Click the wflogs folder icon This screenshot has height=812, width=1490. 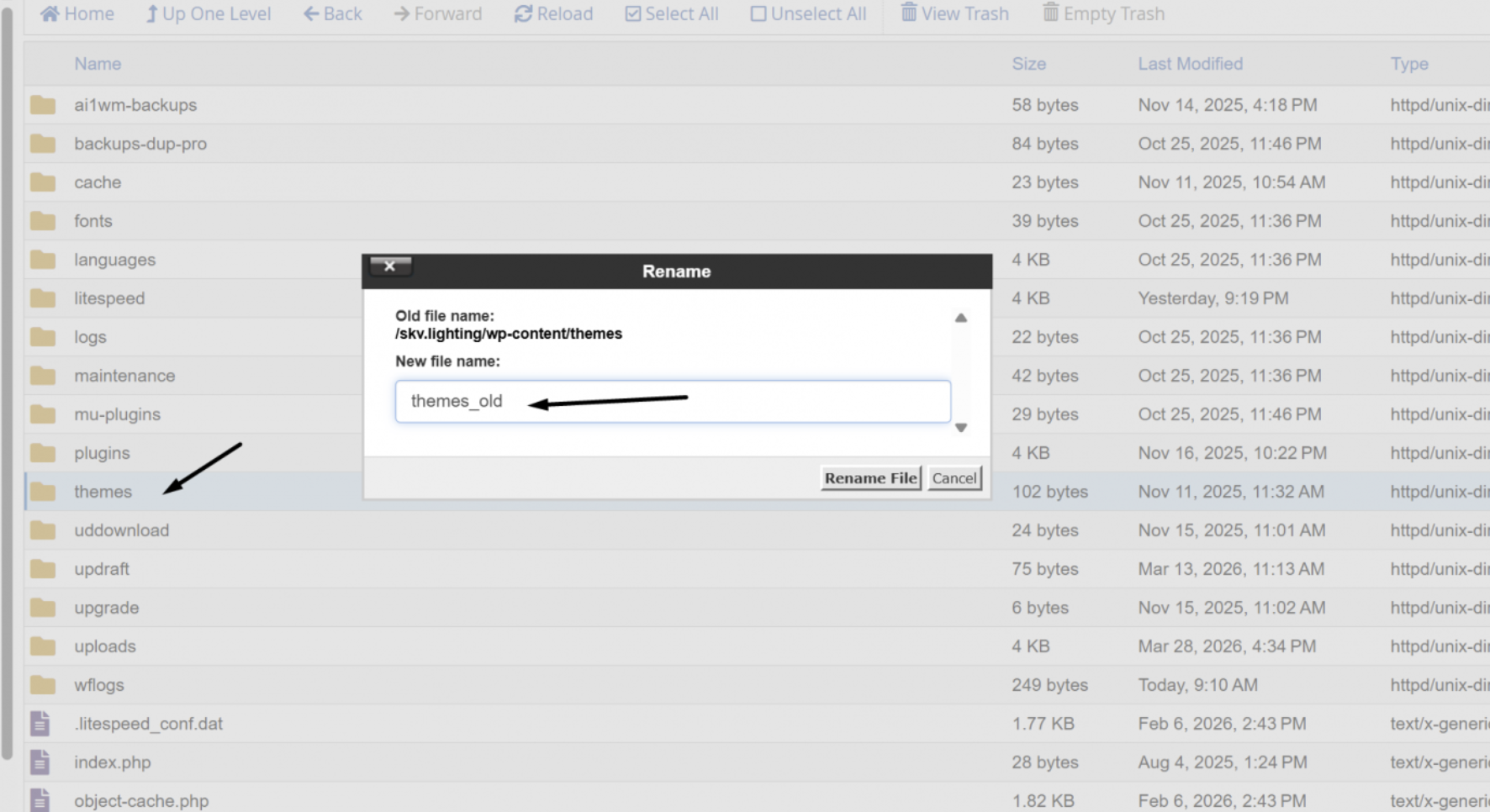(x=43, y=685)
